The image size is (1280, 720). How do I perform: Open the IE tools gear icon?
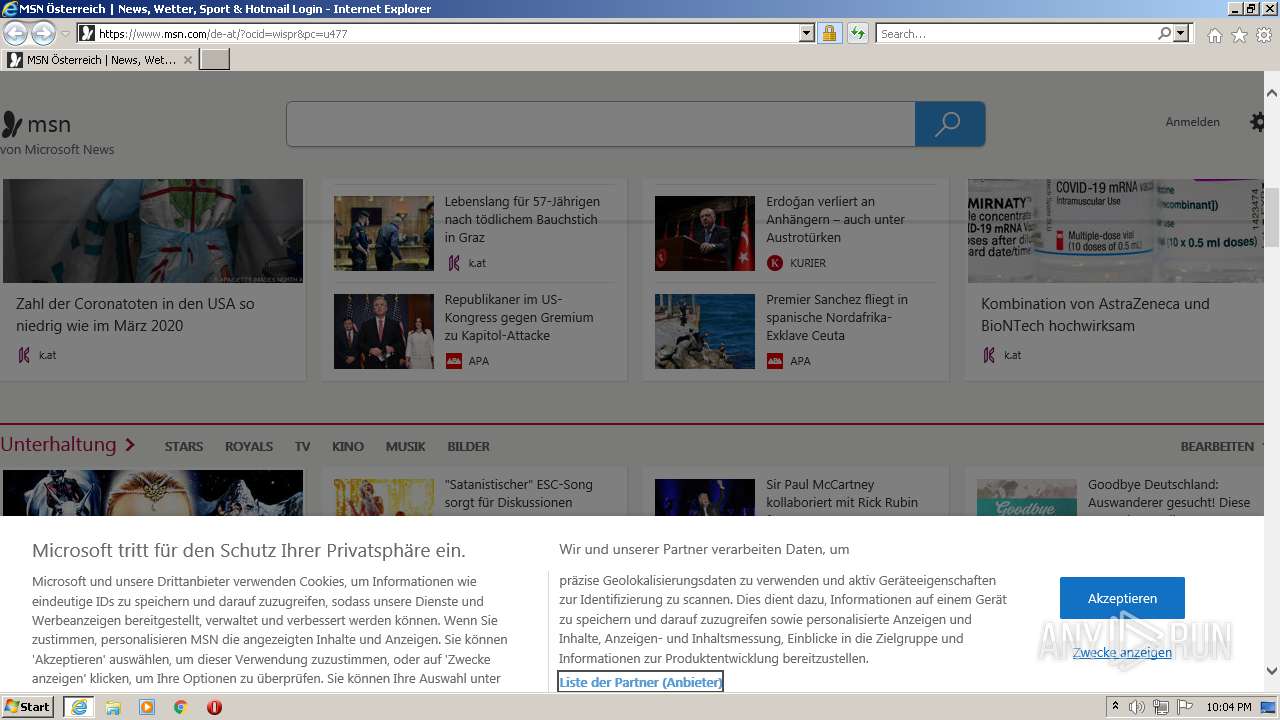[x=1264, y=35]
